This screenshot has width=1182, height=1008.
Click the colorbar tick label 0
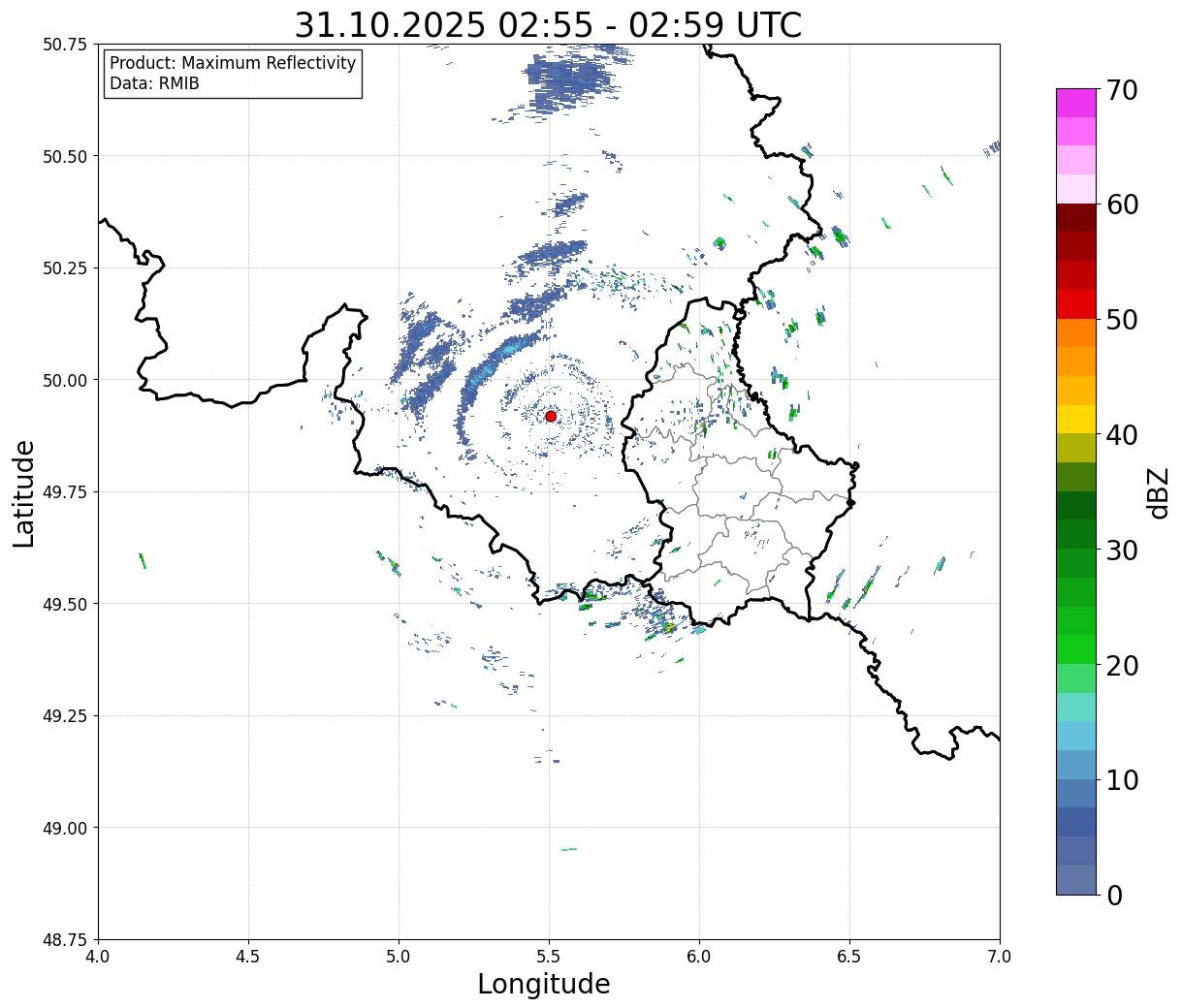pos(1114,895)
